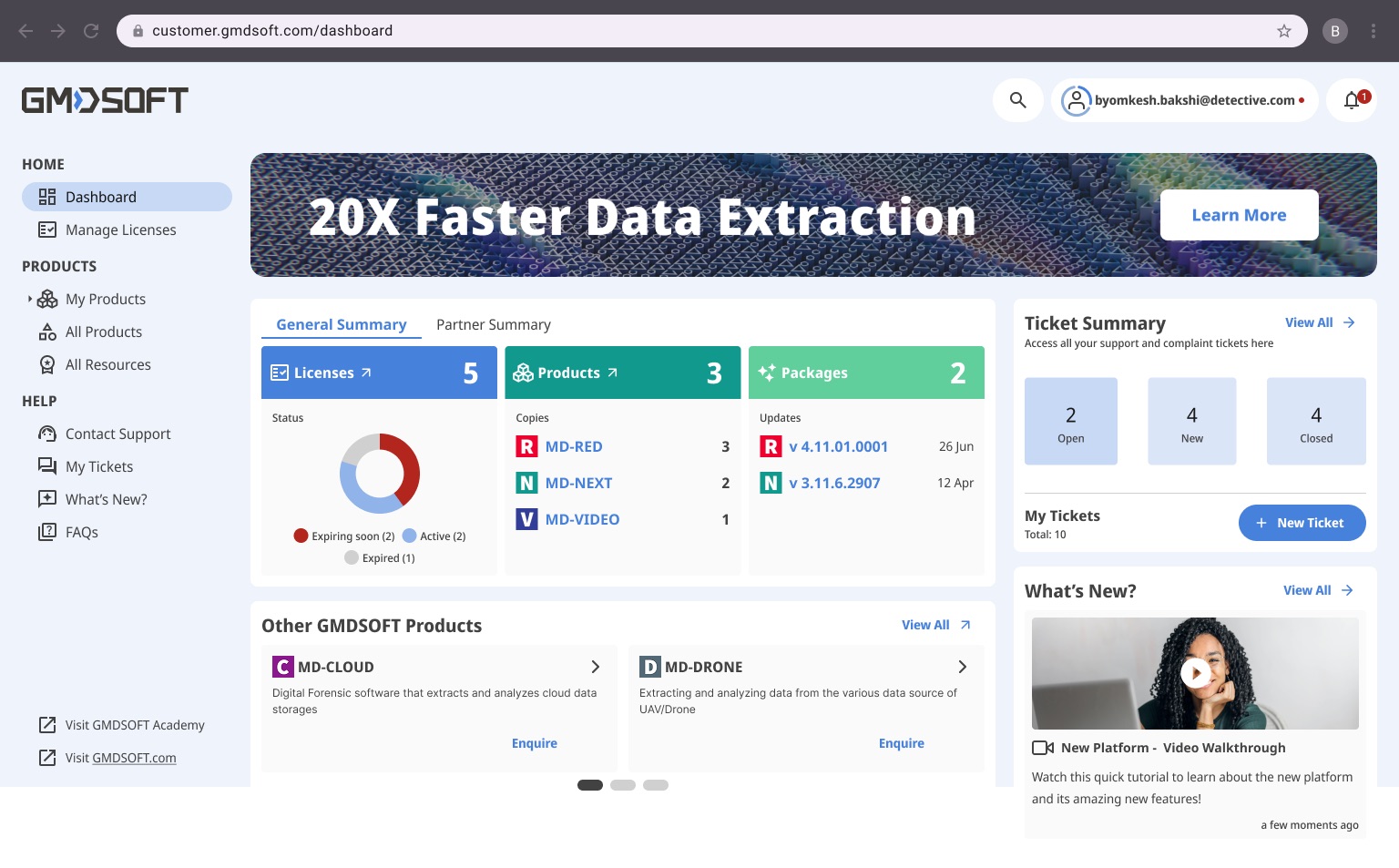Click the Dashboard grid icon
1399x868 pixels.
click(47, 197)
